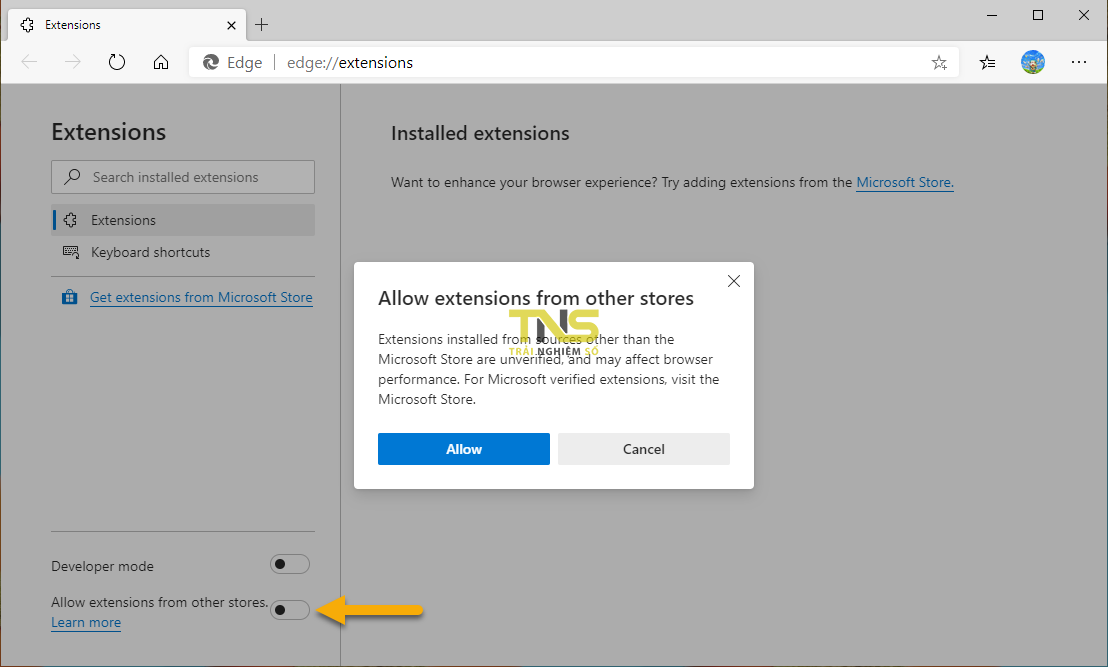Dismiss the dialog with the X
This screenshot has height=667, width=1108.
pyautogui.click(x=734, y=281)
